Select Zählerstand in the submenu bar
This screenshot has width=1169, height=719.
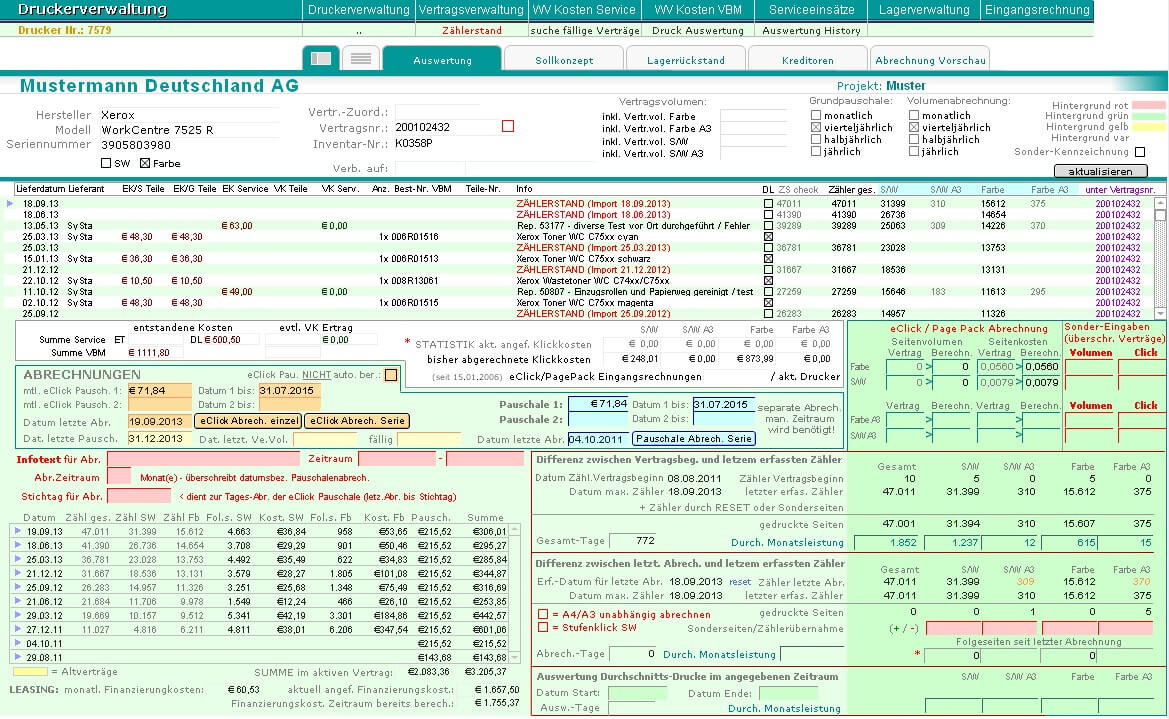point(472,31)
